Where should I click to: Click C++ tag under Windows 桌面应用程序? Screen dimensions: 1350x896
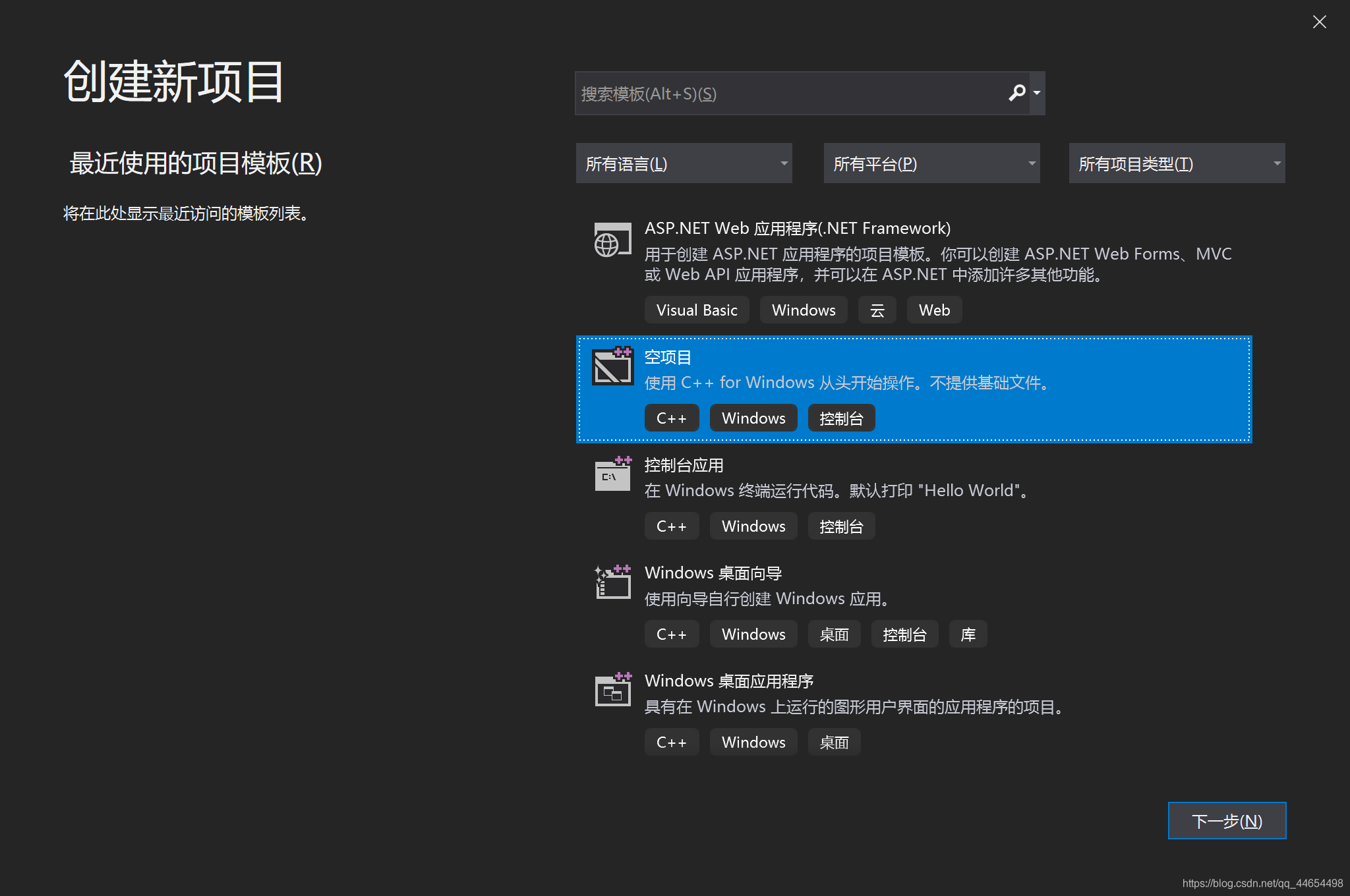pos(672,742)
